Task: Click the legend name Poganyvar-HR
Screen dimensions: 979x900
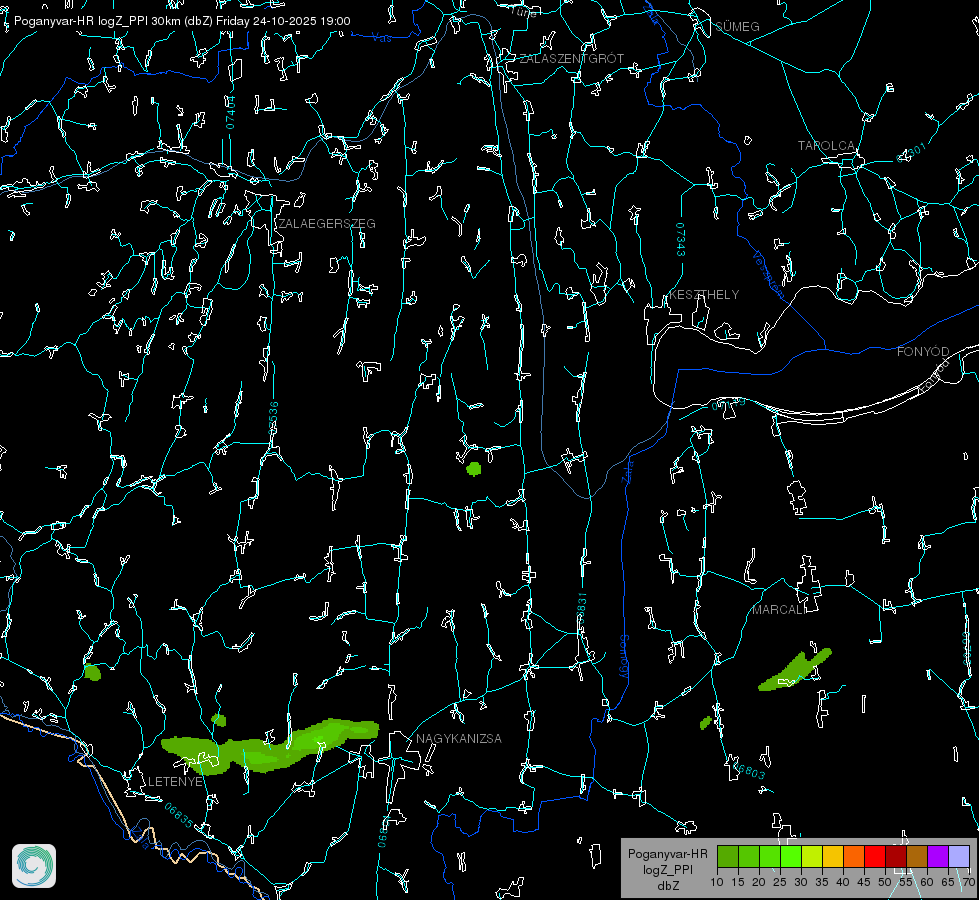Action: point(667,854)
